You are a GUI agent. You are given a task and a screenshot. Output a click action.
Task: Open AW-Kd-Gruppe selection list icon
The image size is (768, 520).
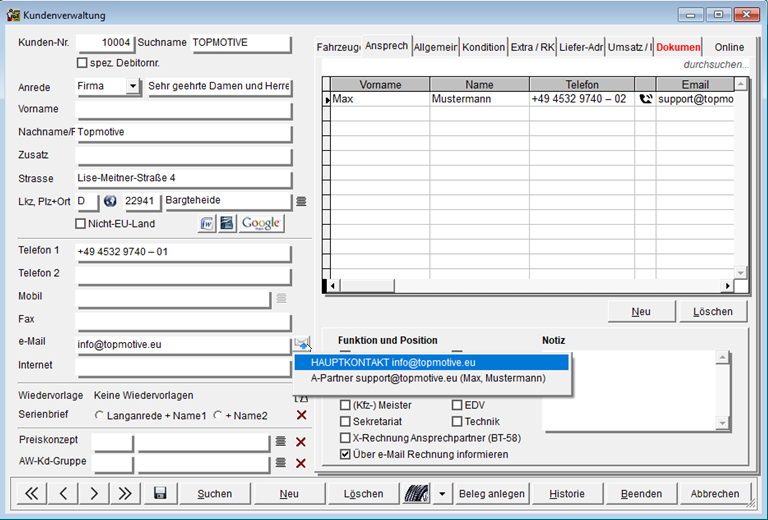(281, 462)
